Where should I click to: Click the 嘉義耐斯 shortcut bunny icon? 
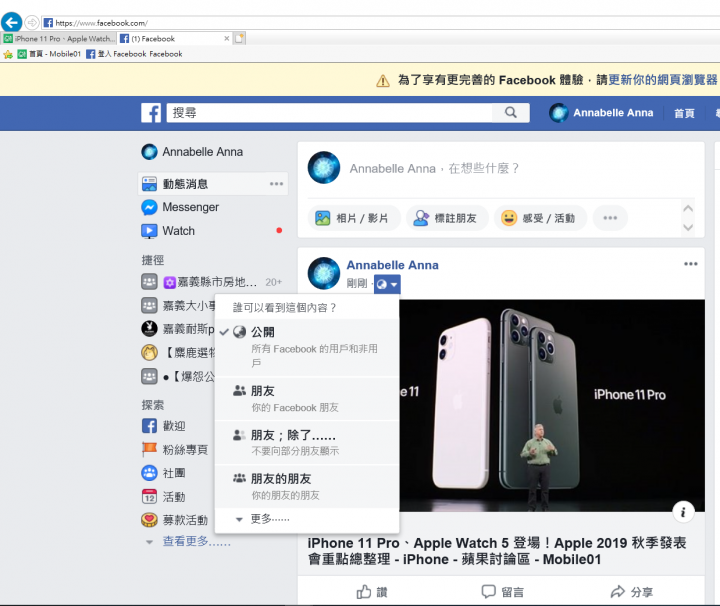[149, 329]
